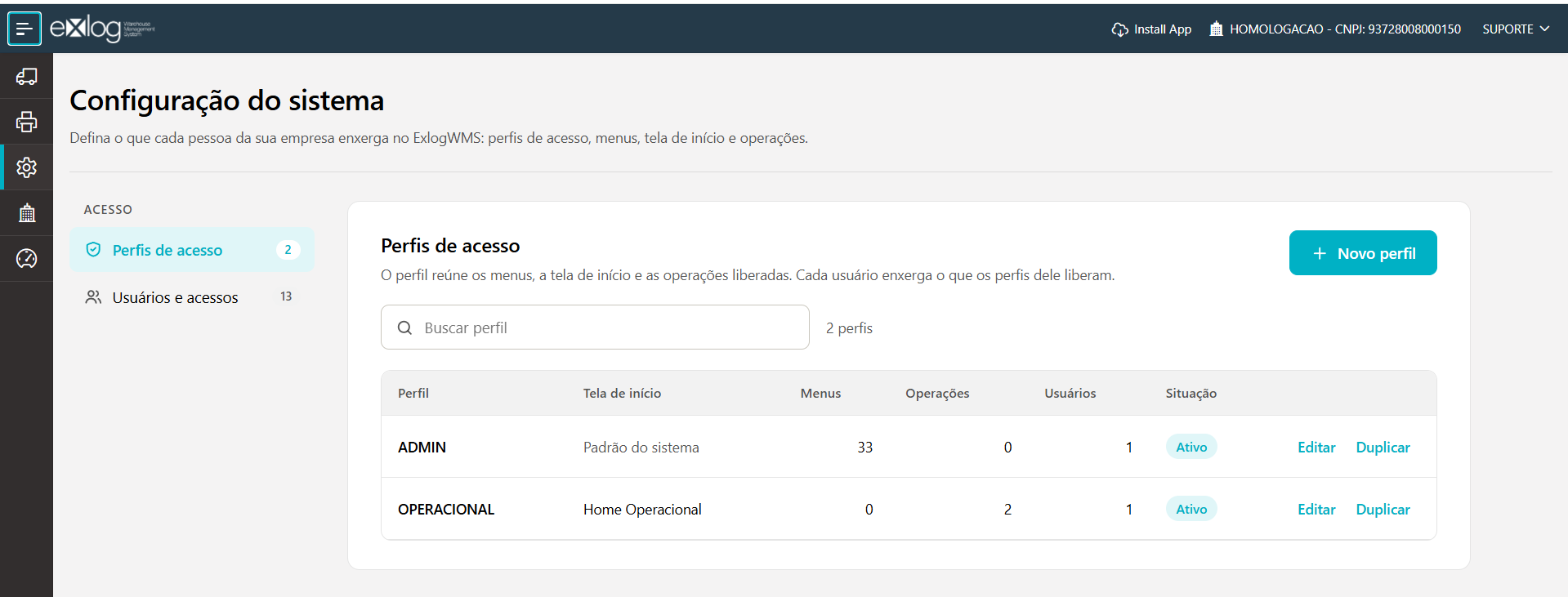1568x597 pixels.
Task: Open the building icon in sidebar
Action: 26,213
